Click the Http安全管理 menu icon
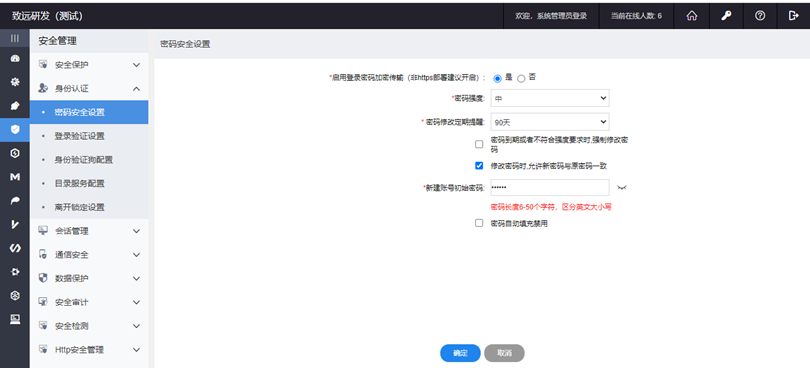 click(43, 349)
